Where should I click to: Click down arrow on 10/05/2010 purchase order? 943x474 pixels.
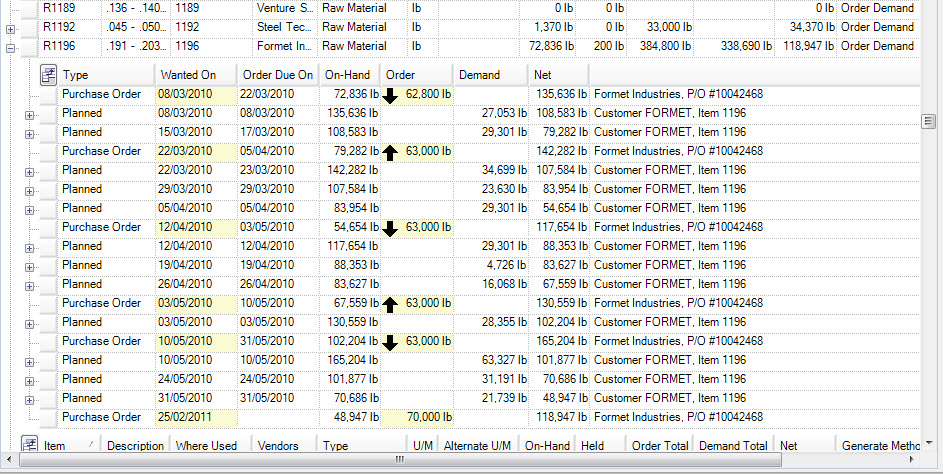tap(391, 342)
